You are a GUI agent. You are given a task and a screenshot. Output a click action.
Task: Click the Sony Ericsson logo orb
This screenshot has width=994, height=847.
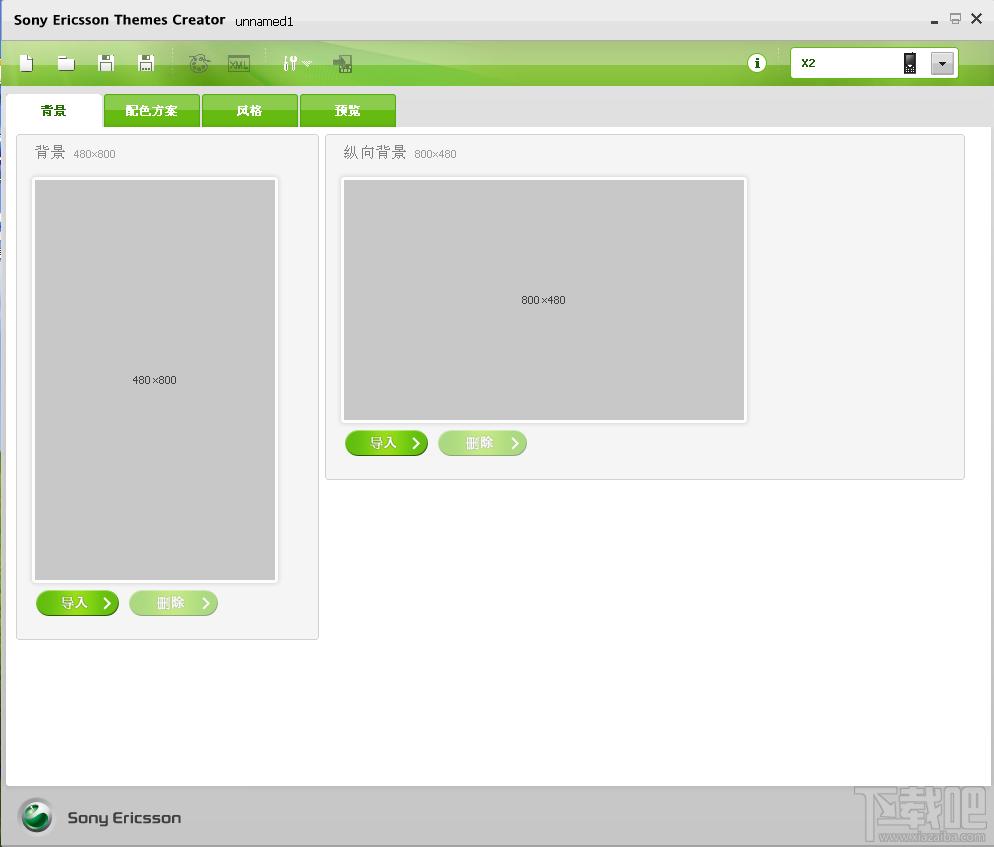point(36,816)
